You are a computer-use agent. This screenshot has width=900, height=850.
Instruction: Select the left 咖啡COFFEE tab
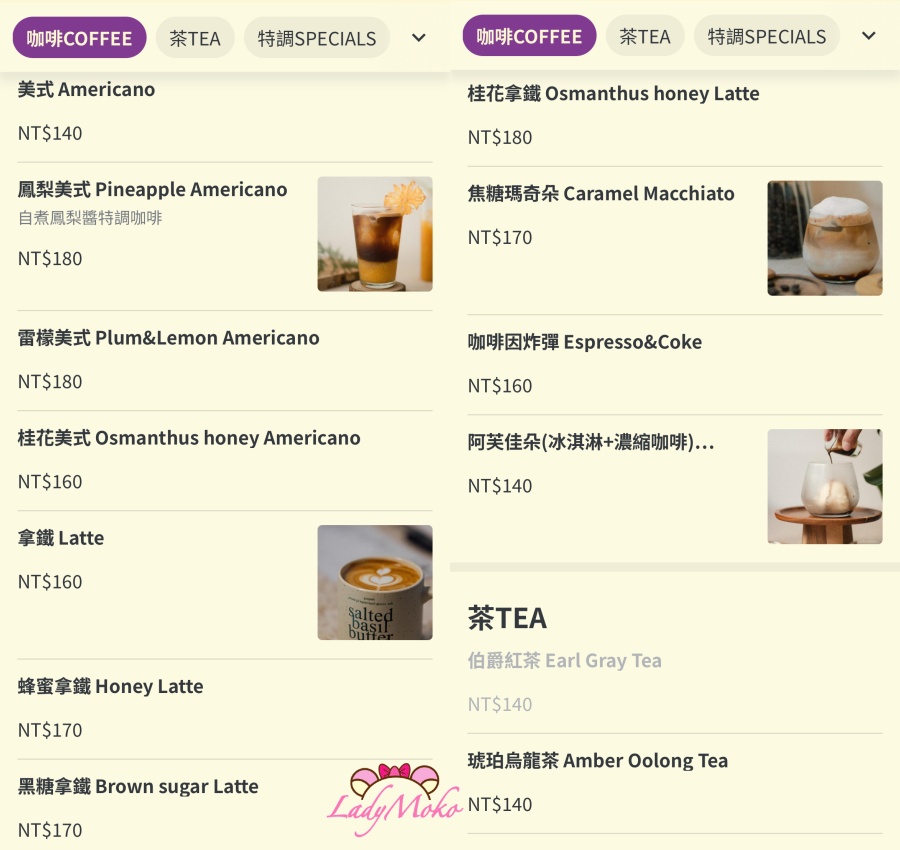coord(79,38)
